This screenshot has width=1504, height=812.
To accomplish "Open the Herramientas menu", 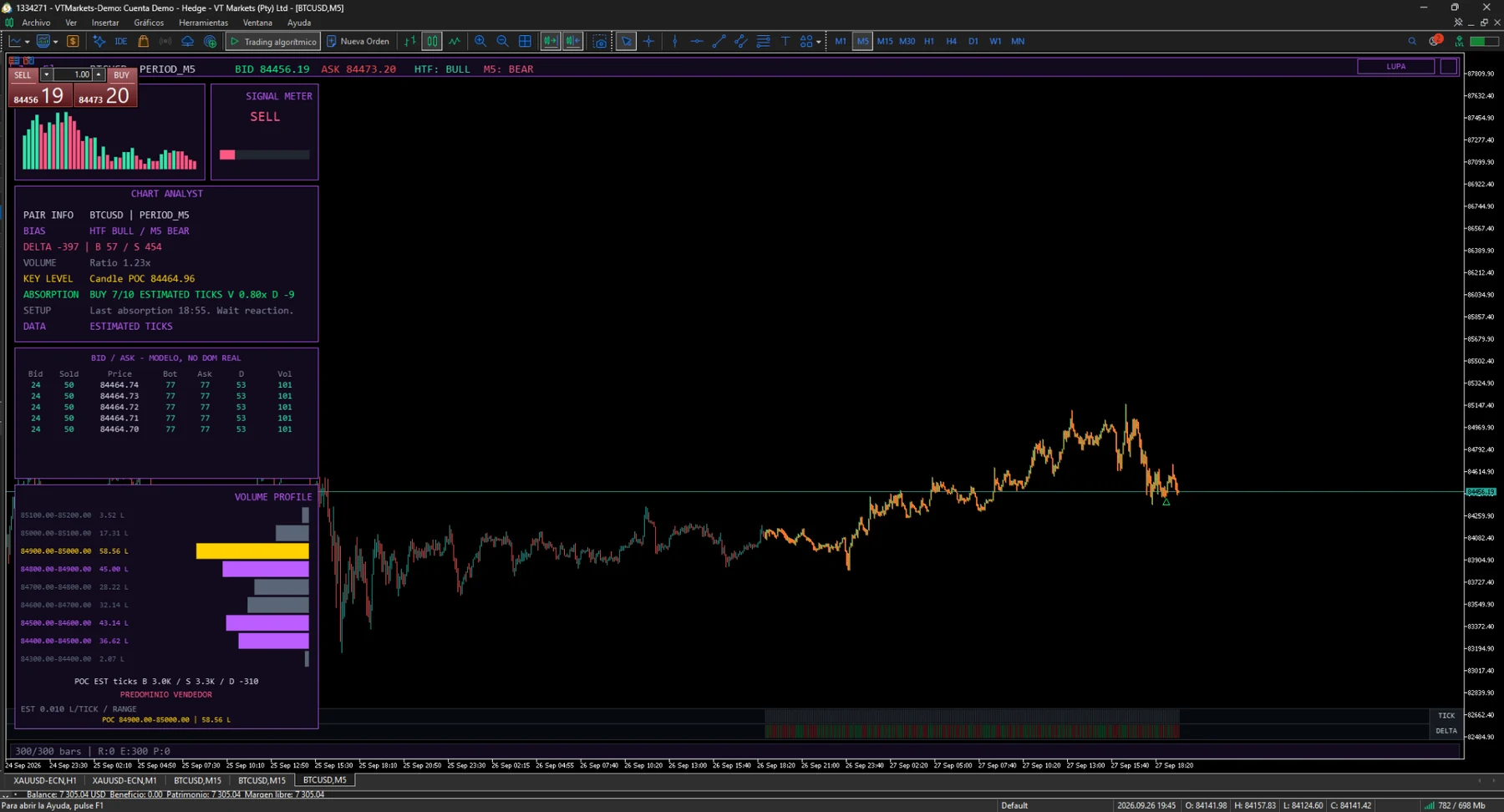I will pyautogui.click(x=203, y=23).
